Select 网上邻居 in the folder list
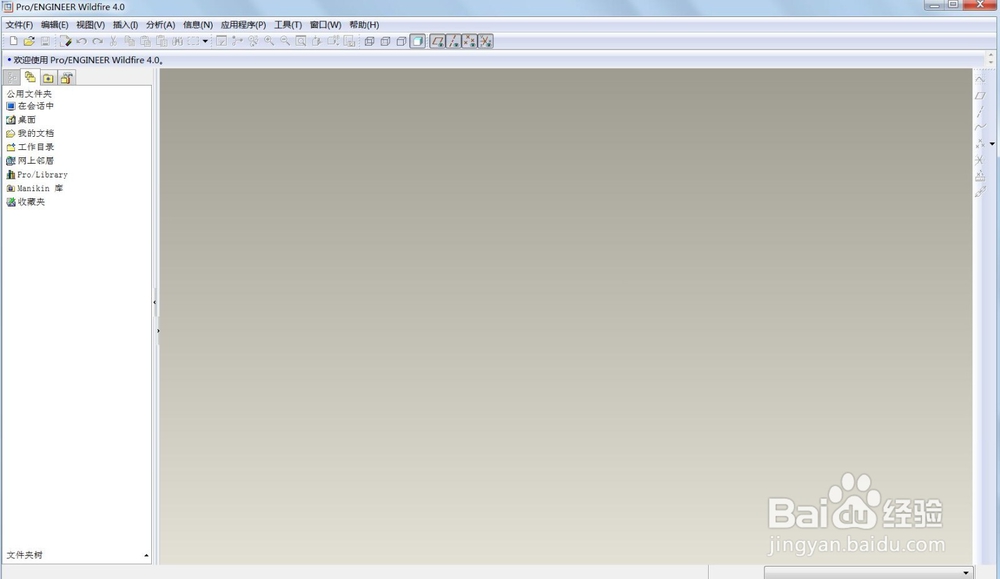Screen dimensions: 1000x579 (x=30, y=161)
